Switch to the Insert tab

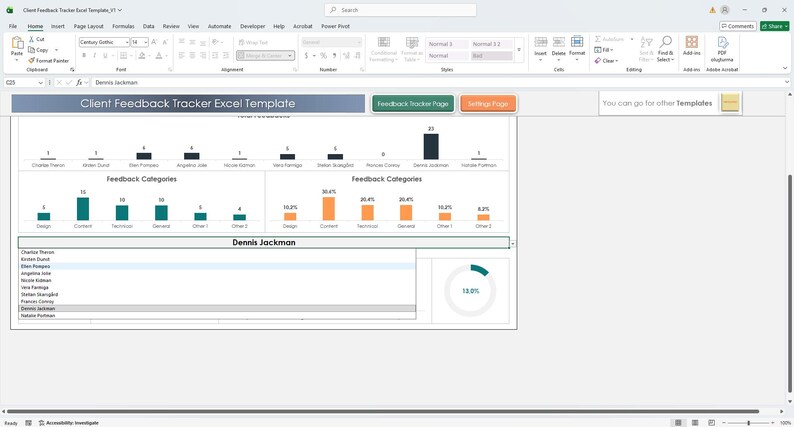[58, 26]
